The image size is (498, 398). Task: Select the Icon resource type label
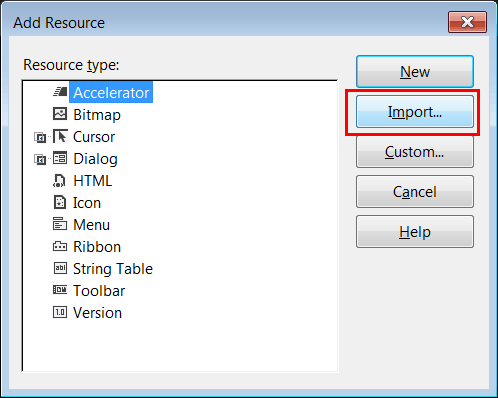click(87, 203)
